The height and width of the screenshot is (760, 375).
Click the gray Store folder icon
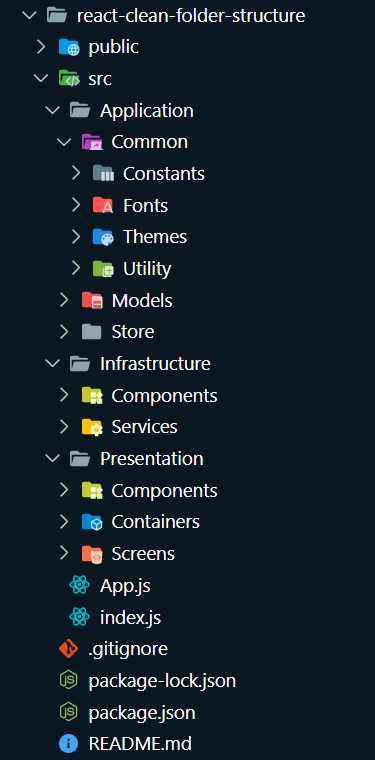[92, 332]
